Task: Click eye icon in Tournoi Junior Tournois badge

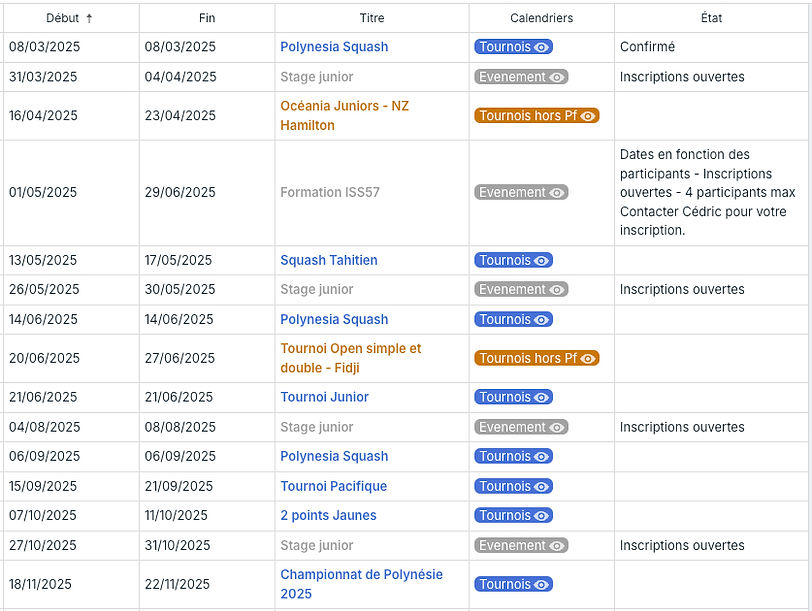Action: point(541,398)
